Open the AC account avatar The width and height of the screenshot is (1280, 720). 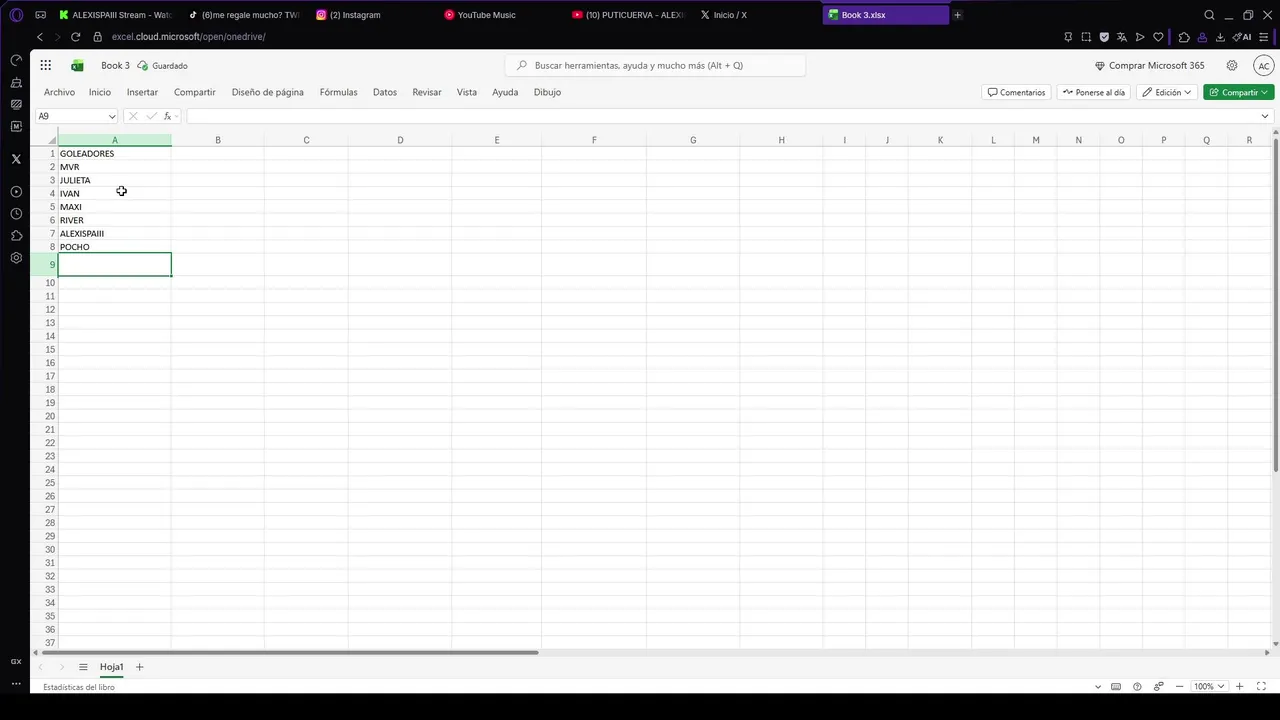click(1264, 65)
